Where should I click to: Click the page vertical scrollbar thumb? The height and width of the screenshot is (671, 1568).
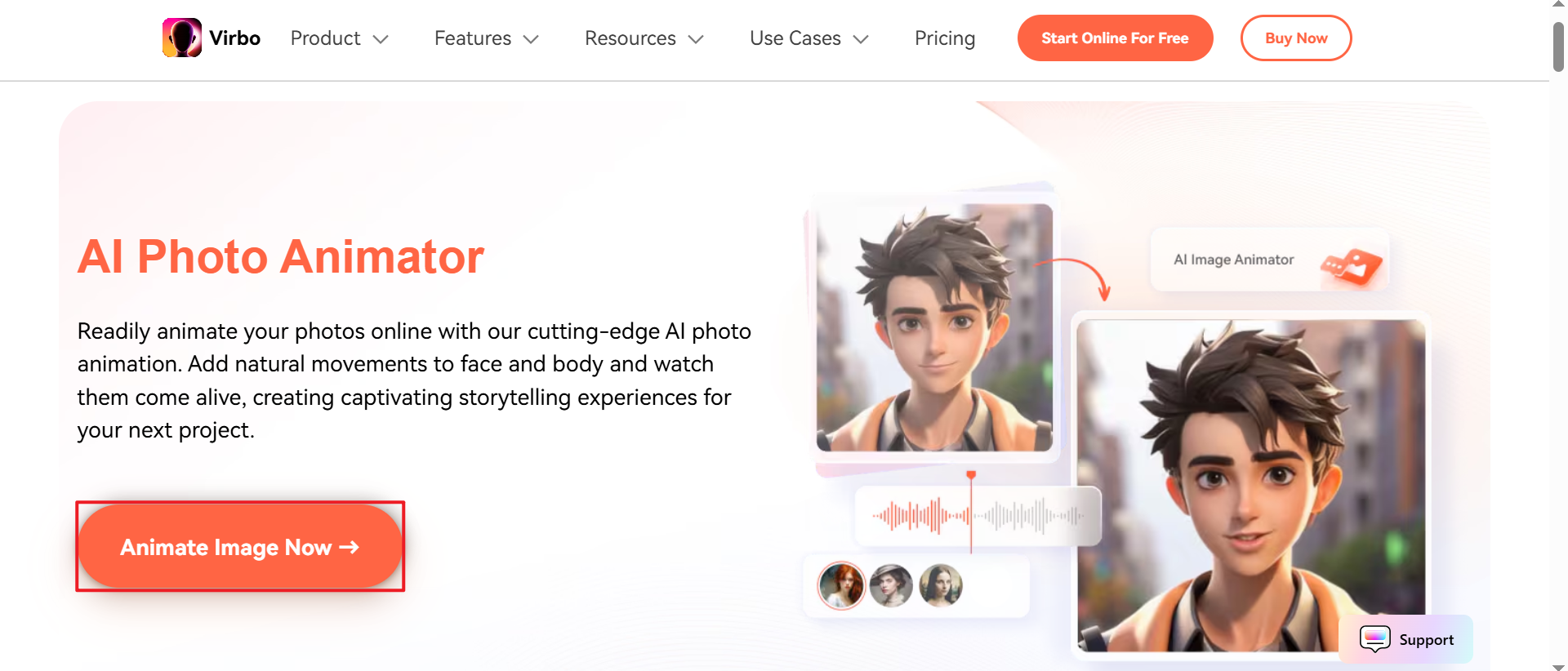coord(1558,47)
